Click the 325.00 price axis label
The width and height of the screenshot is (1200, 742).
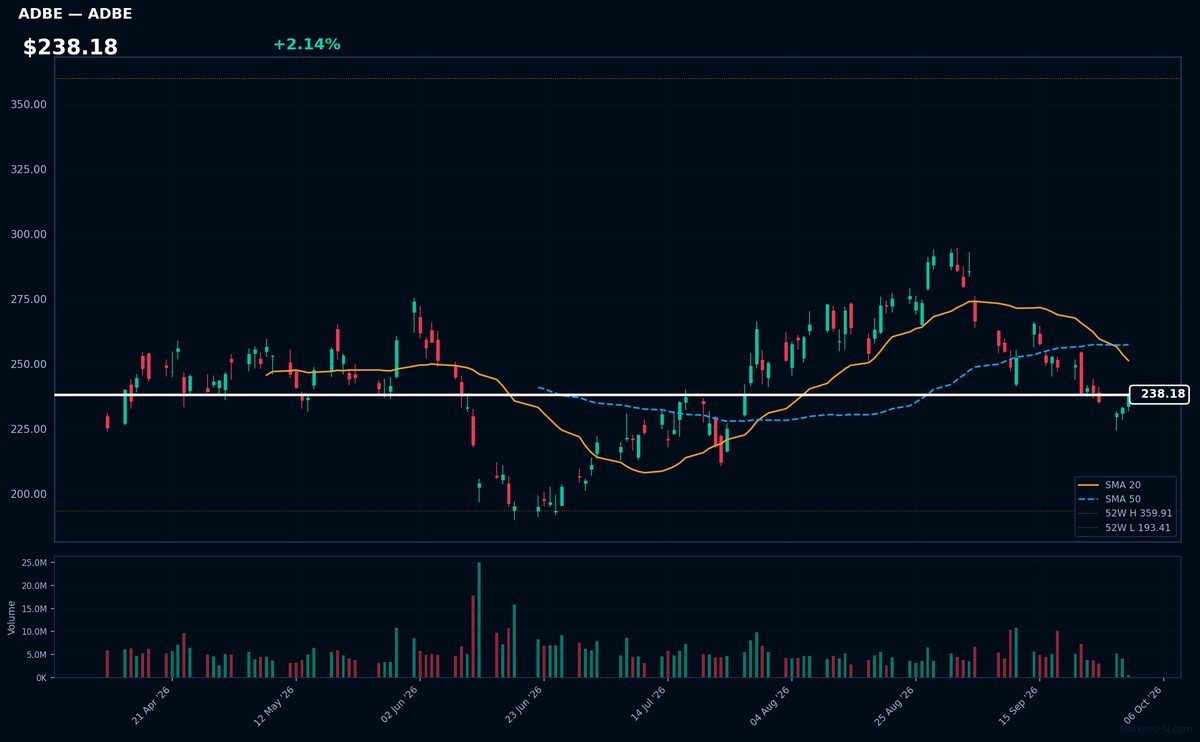[x=28, y=170]
